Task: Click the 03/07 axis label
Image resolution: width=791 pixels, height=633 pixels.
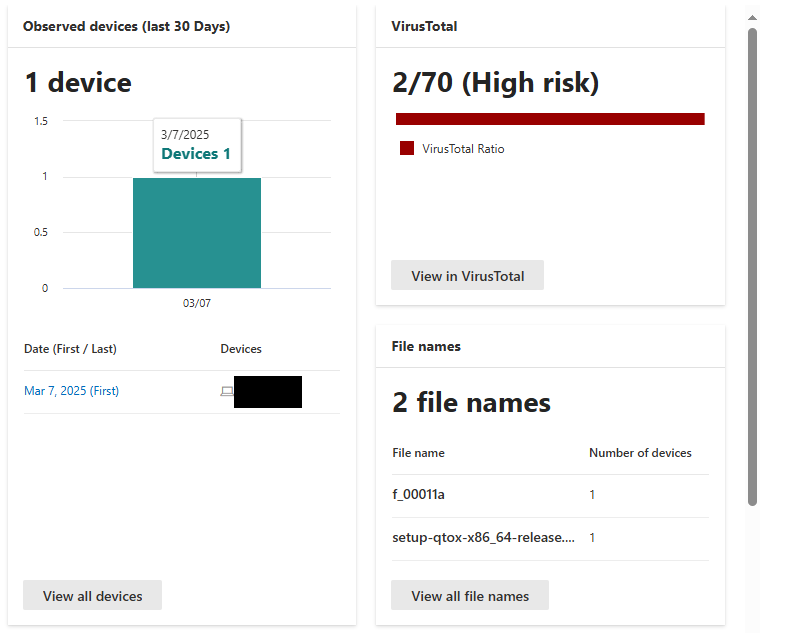Action: [197, 303]
